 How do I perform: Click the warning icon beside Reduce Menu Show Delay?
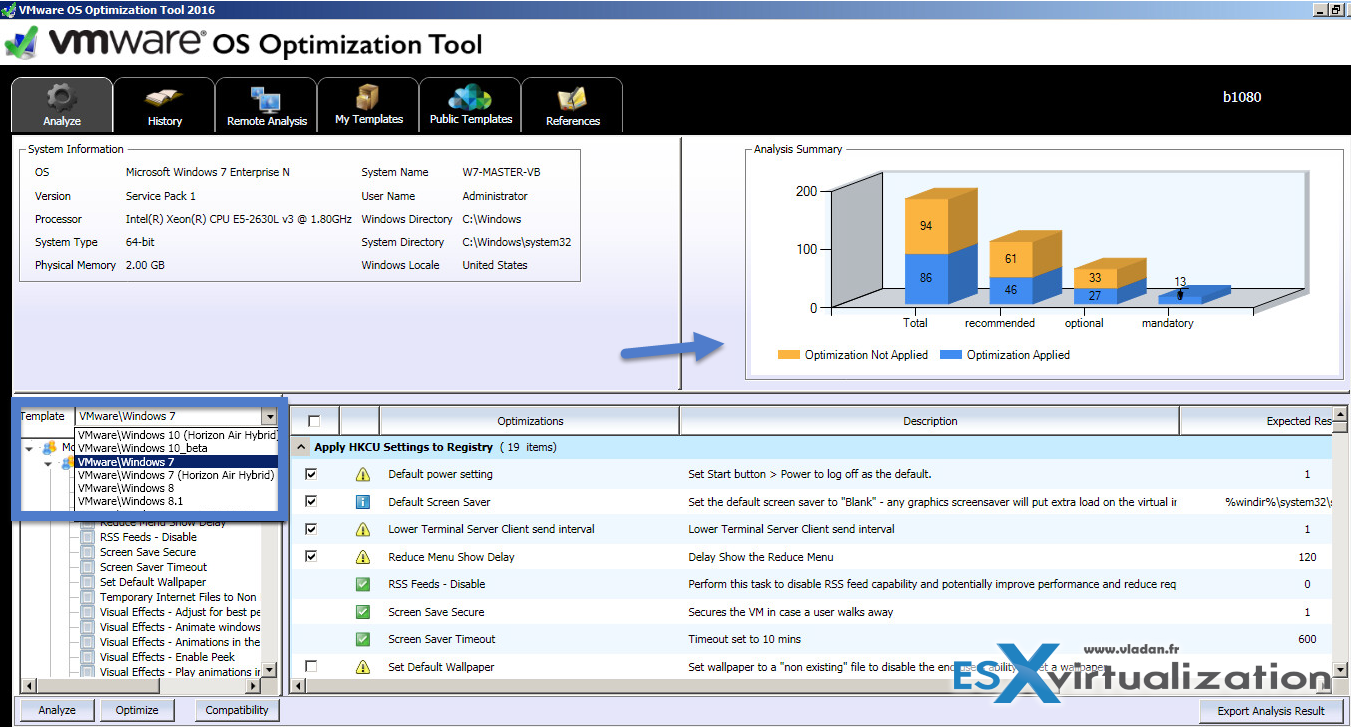[x=363, y=557]
